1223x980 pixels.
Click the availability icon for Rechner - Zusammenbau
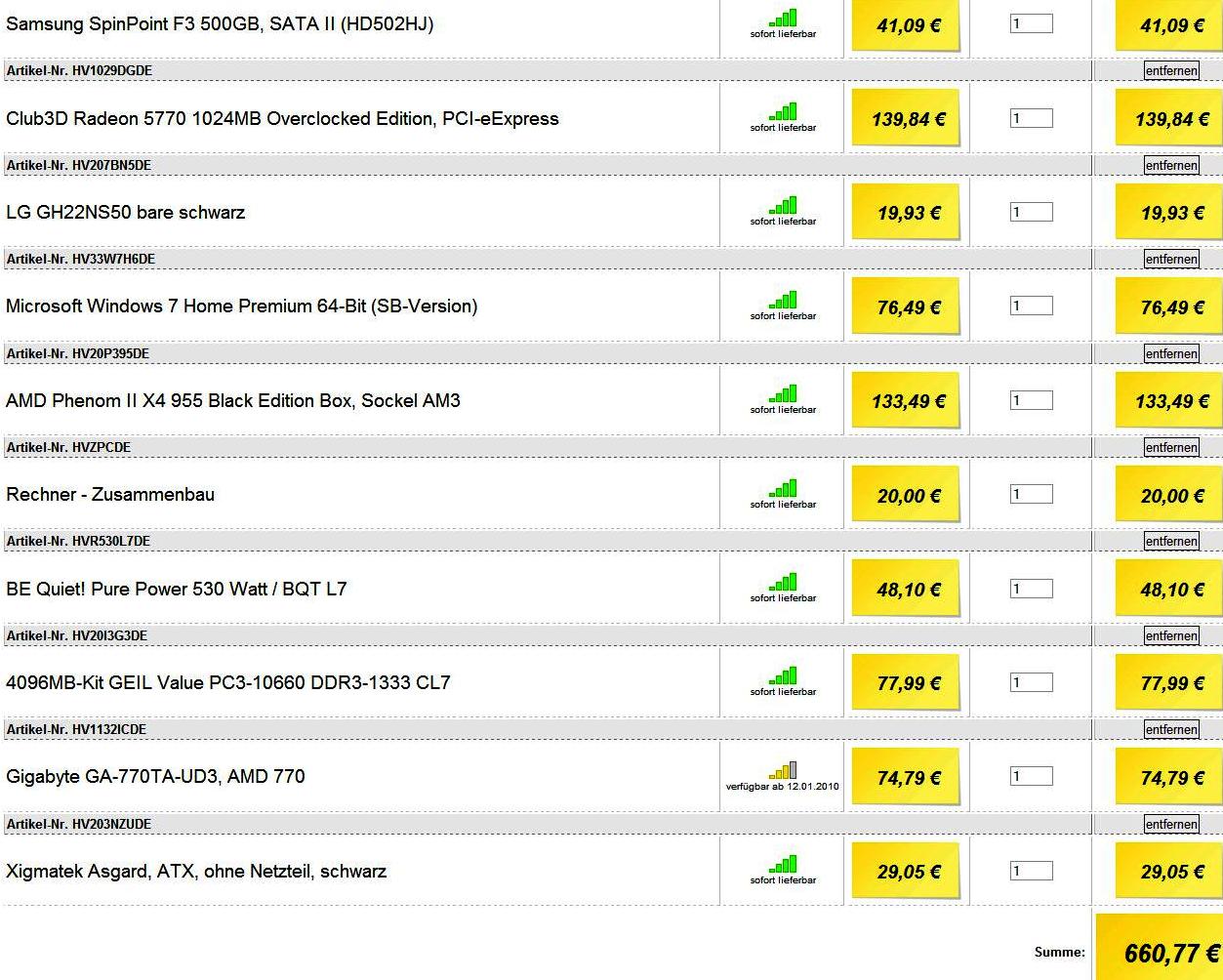[783, 488]
